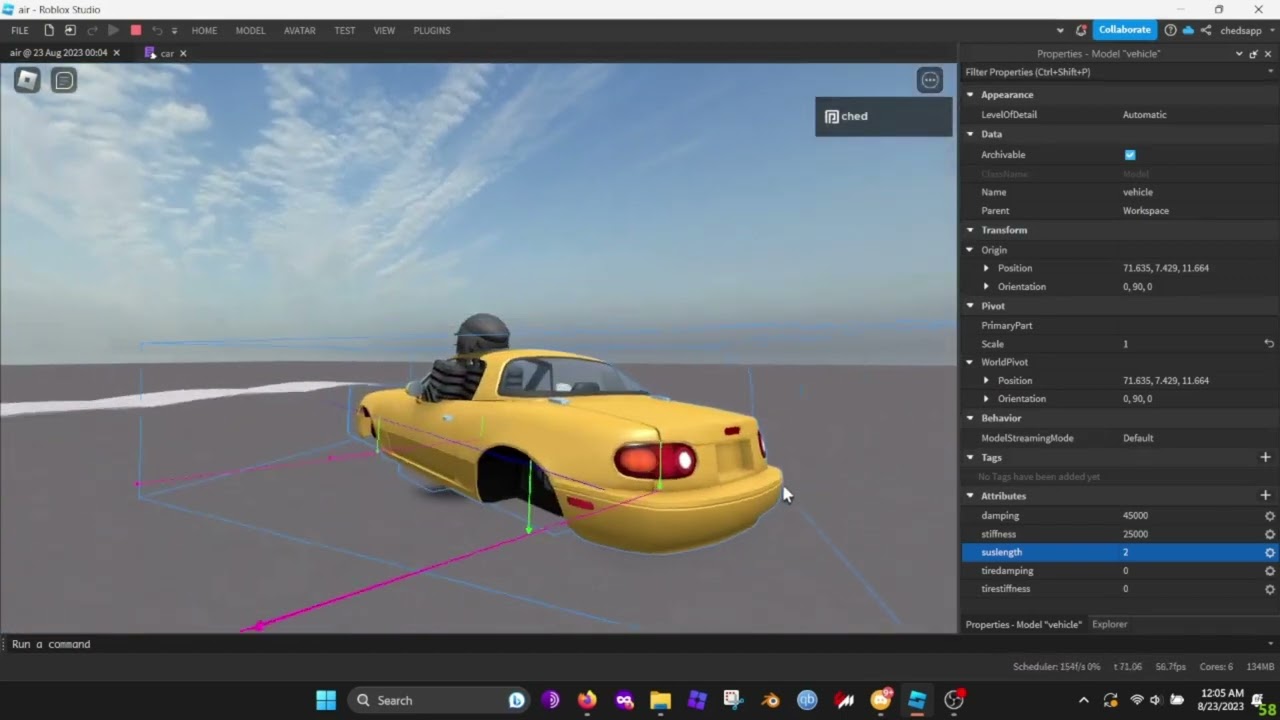This screenshot has height=720, width=1280.
Task: Toggle the Archivable checkbox
Action: (x=1130, y=155)
